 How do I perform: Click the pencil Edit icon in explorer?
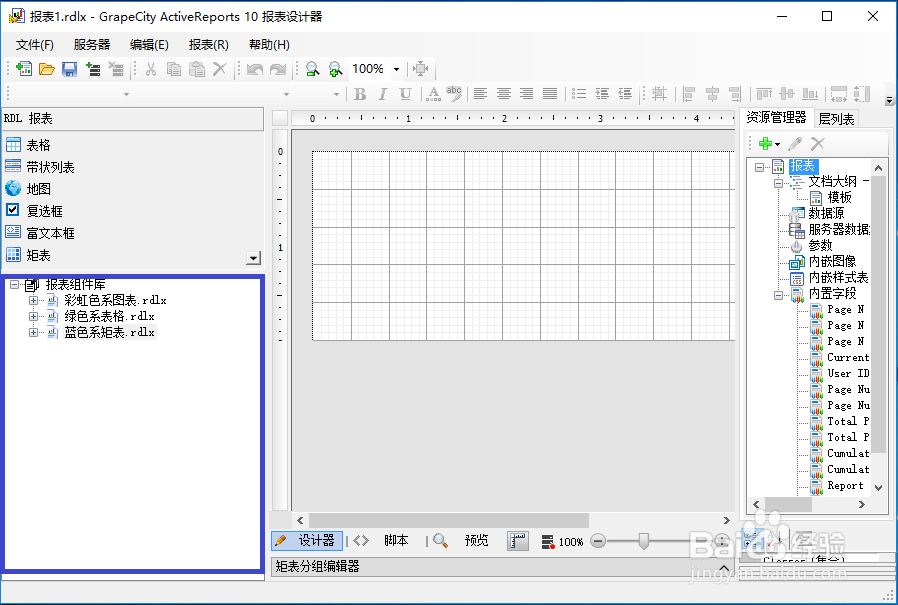795,144
